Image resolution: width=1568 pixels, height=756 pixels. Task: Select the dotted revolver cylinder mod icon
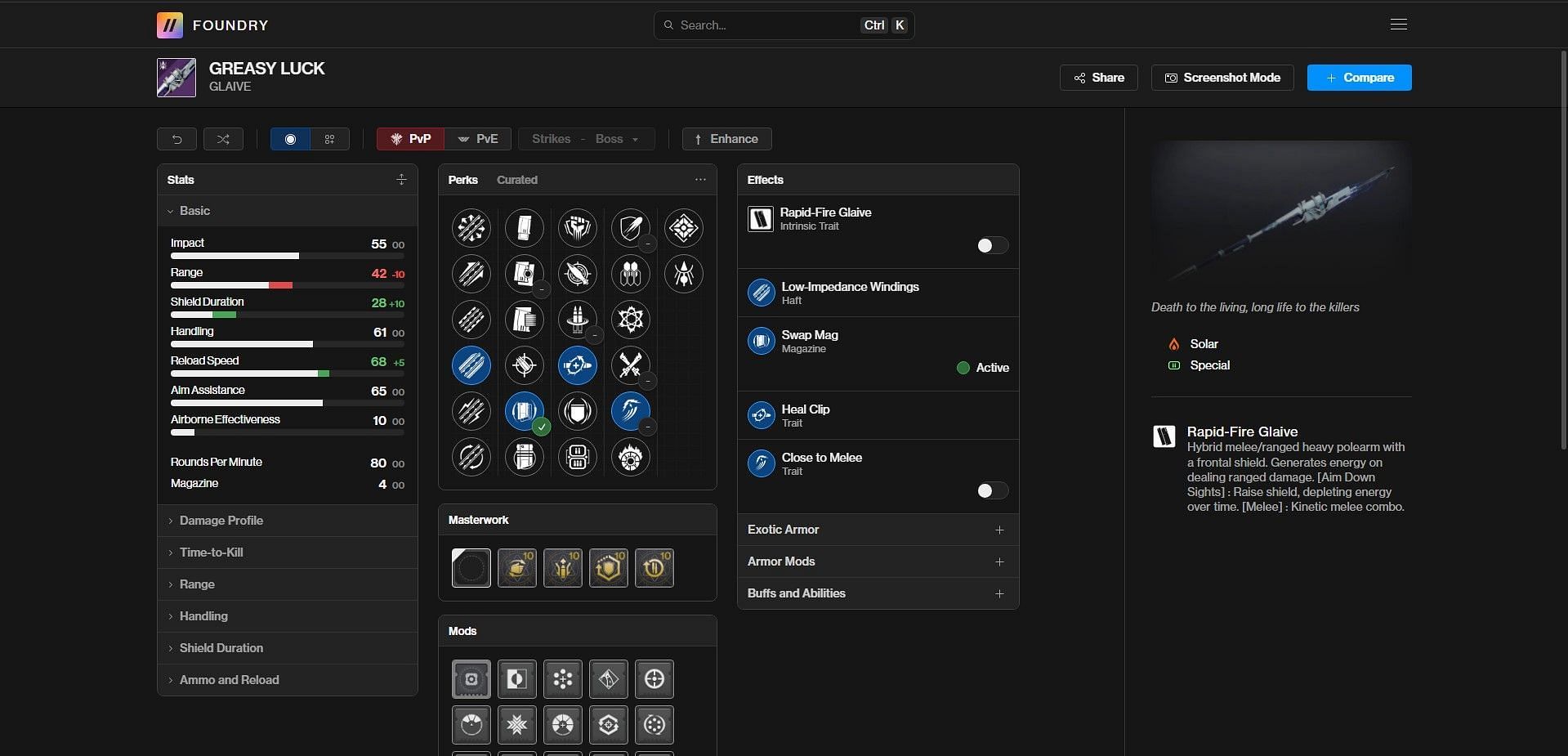[x=654, y=725]
